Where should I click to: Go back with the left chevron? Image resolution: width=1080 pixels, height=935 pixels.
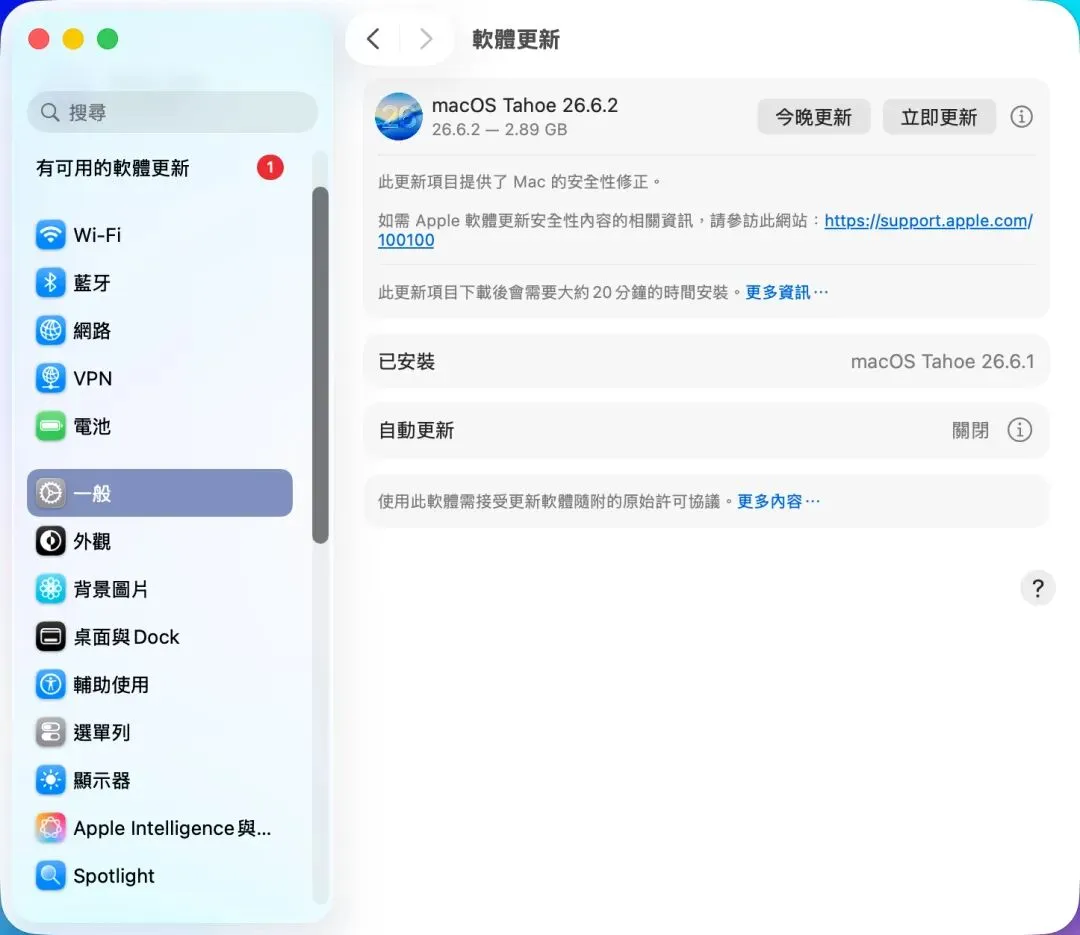[x=374, y=39]
